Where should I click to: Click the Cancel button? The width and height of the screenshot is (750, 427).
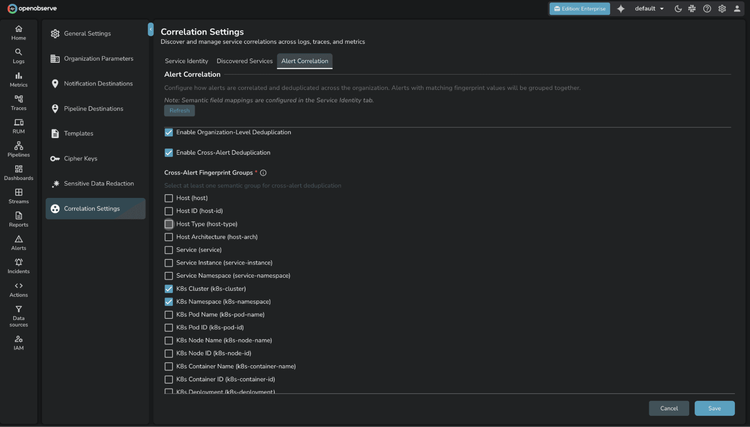point(669,408)
